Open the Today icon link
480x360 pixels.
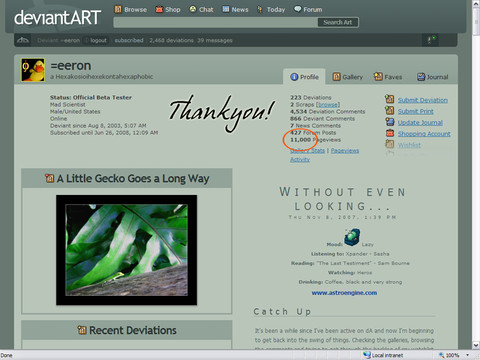tap(260, 9)
